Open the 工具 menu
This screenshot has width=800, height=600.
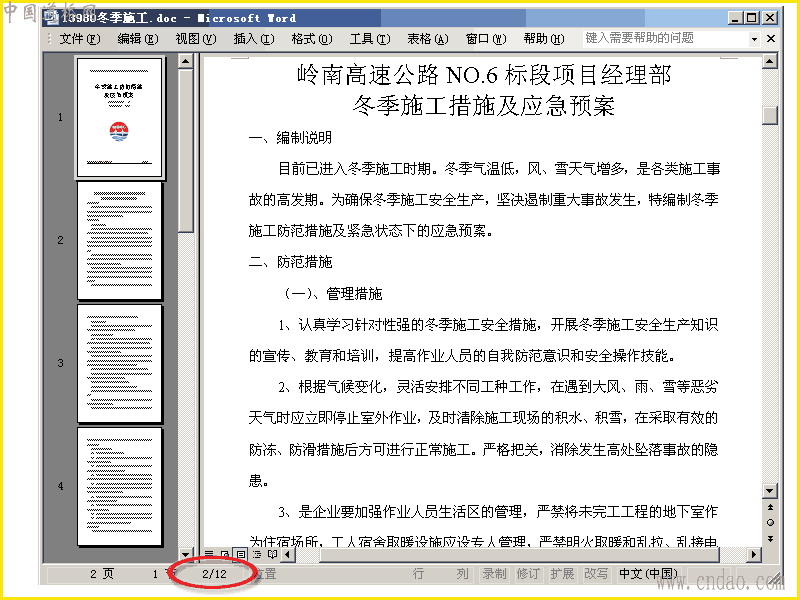pyautogui.click(x=370, y=39)
